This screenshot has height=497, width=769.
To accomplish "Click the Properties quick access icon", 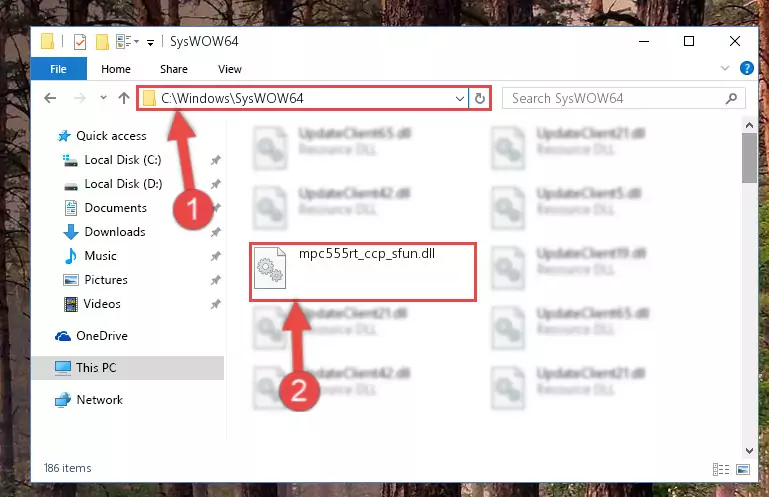I will [80, 42].
